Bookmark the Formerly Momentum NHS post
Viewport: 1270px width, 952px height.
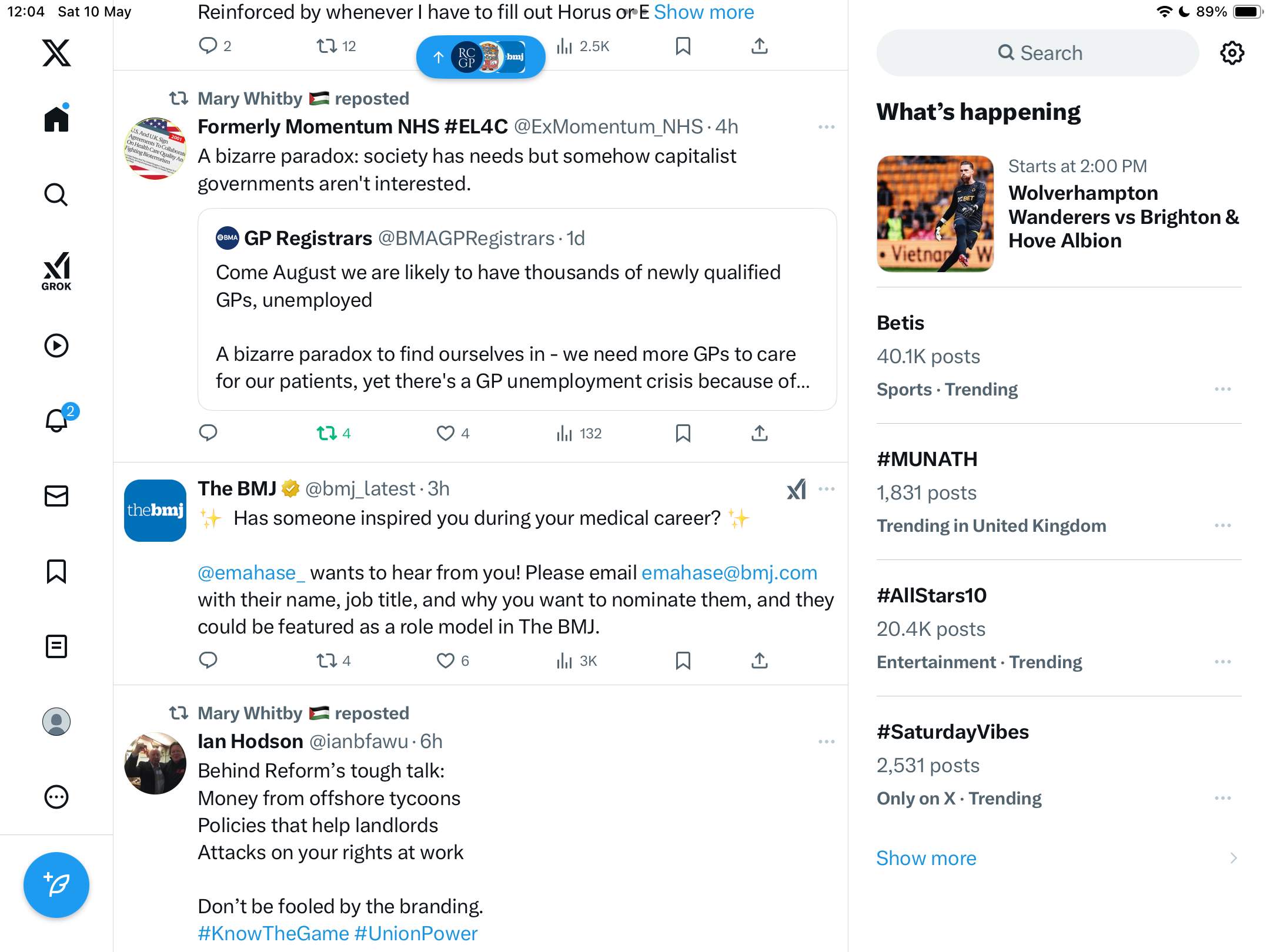[x=683, y=433]
